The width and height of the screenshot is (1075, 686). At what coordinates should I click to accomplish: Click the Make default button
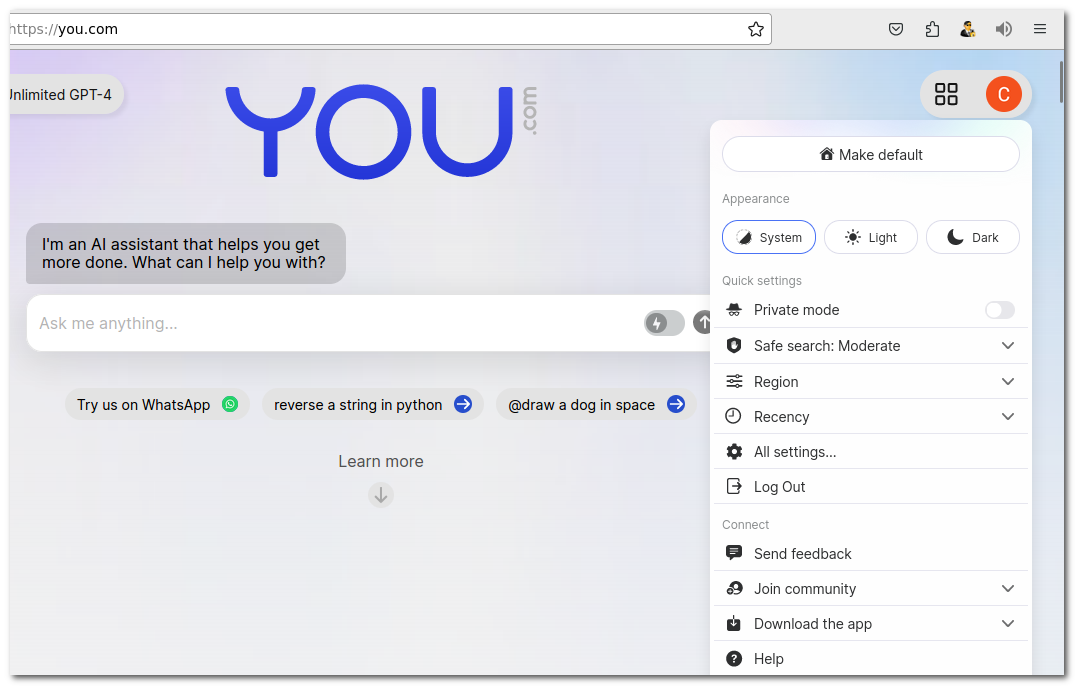tap(871, 154)
